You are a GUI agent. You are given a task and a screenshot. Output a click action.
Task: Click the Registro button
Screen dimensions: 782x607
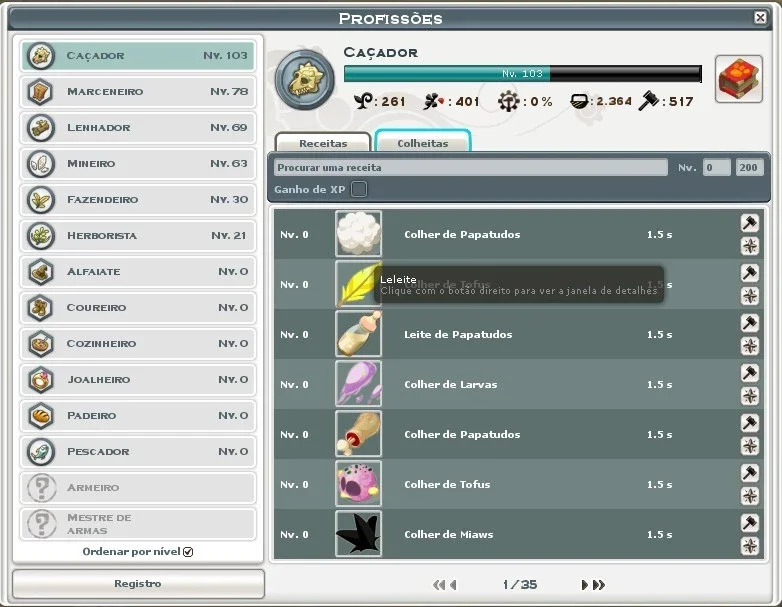(x=138, y=584)
